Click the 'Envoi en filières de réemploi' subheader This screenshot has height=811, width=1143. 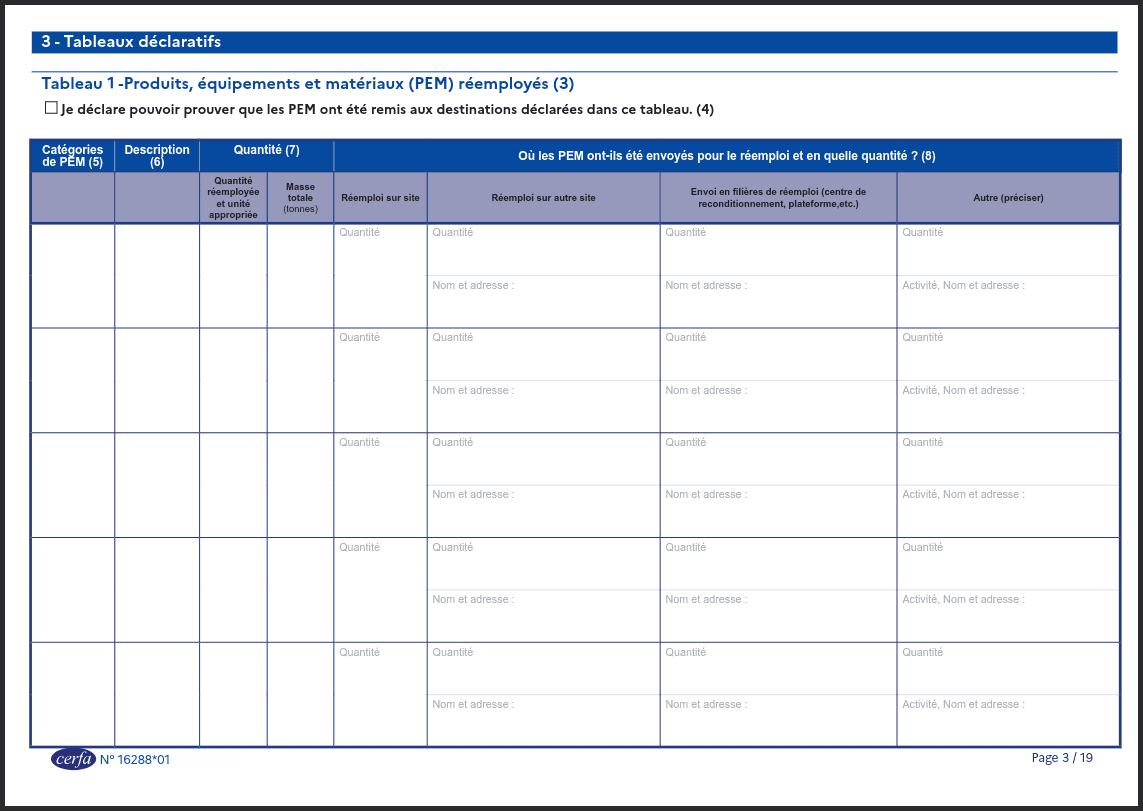pyautogui.click(x=779, y=197)
